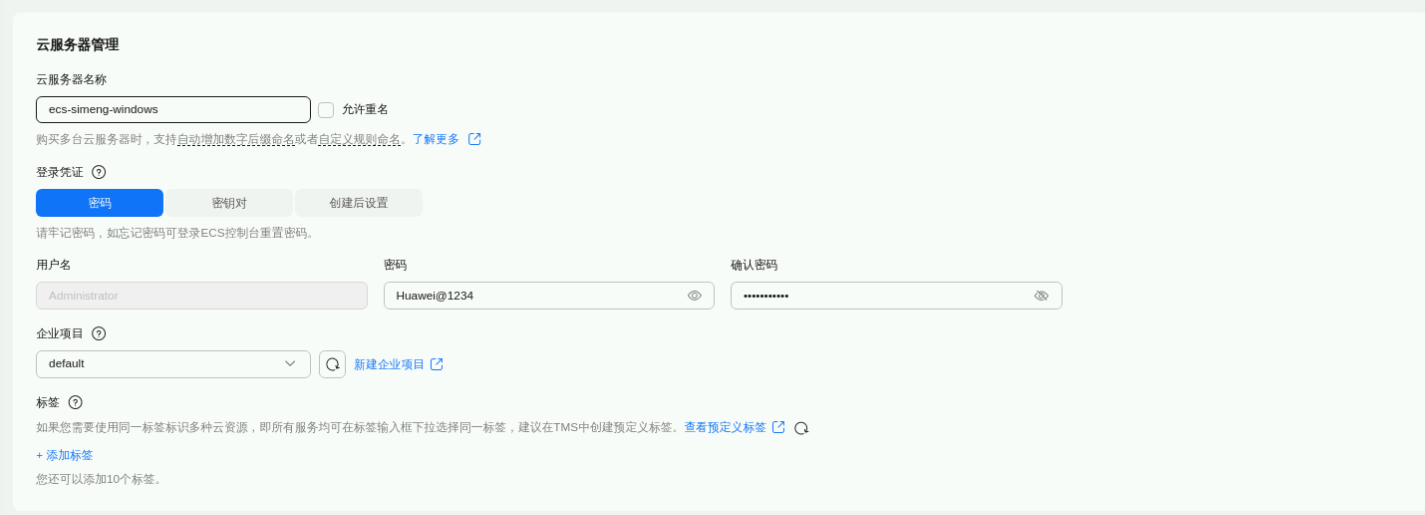Click the 确认密码 input field

coord(880,296)
